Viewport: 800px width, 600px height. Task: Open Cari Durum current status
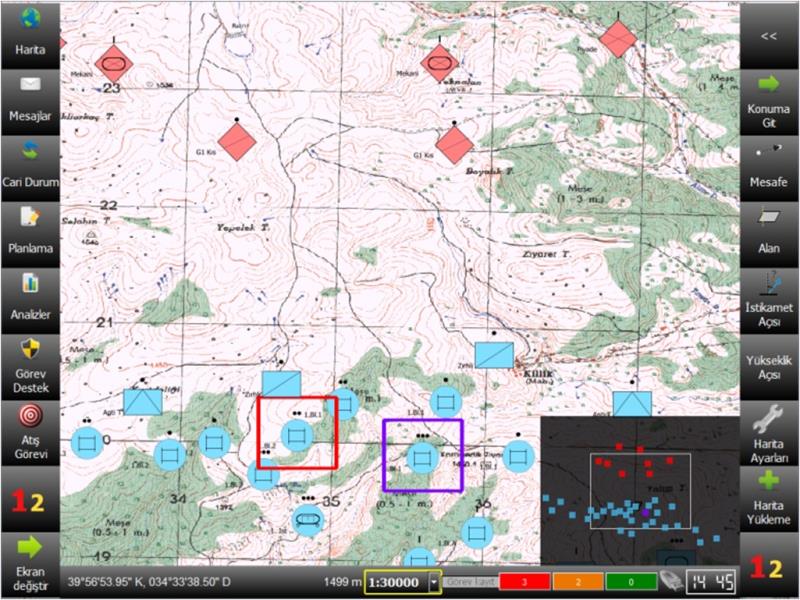pyautogui.click(x=30, y=164)
